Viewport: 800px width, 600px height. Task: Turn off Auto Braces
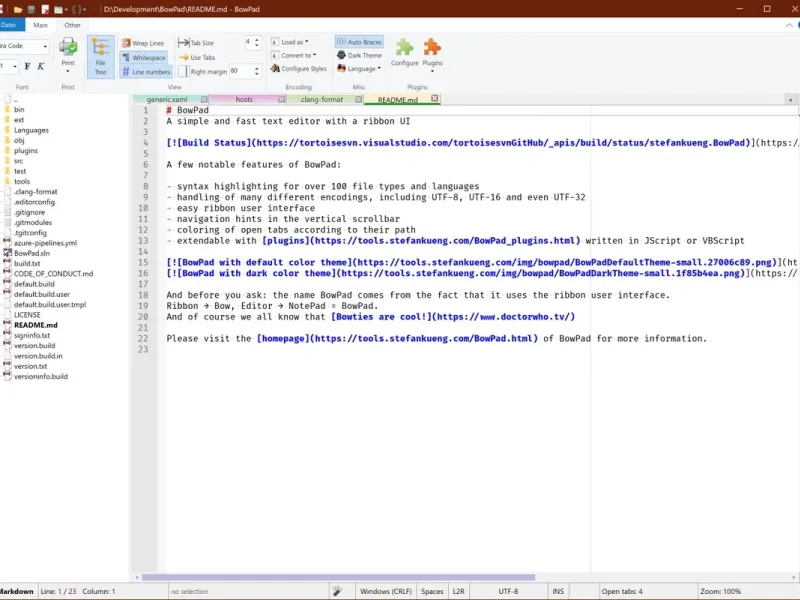(359, 42)
